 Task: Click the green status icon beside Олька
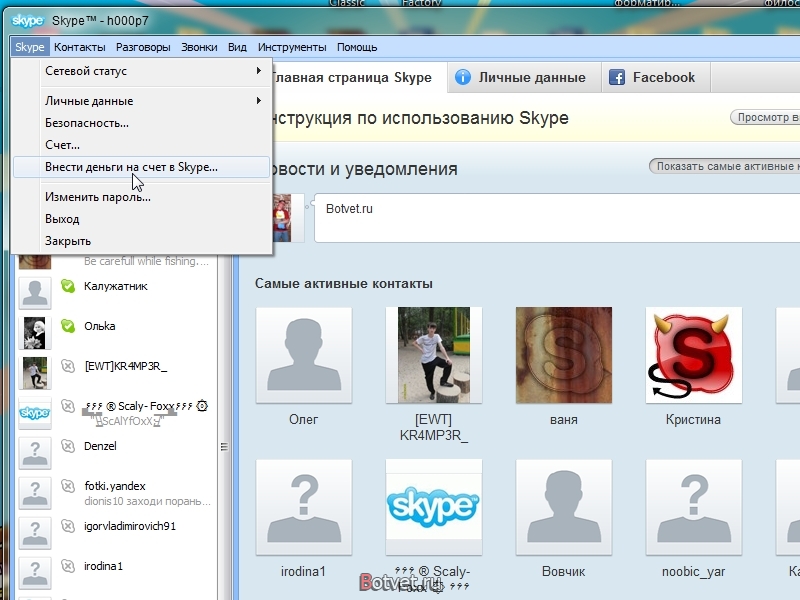point(68,326)
